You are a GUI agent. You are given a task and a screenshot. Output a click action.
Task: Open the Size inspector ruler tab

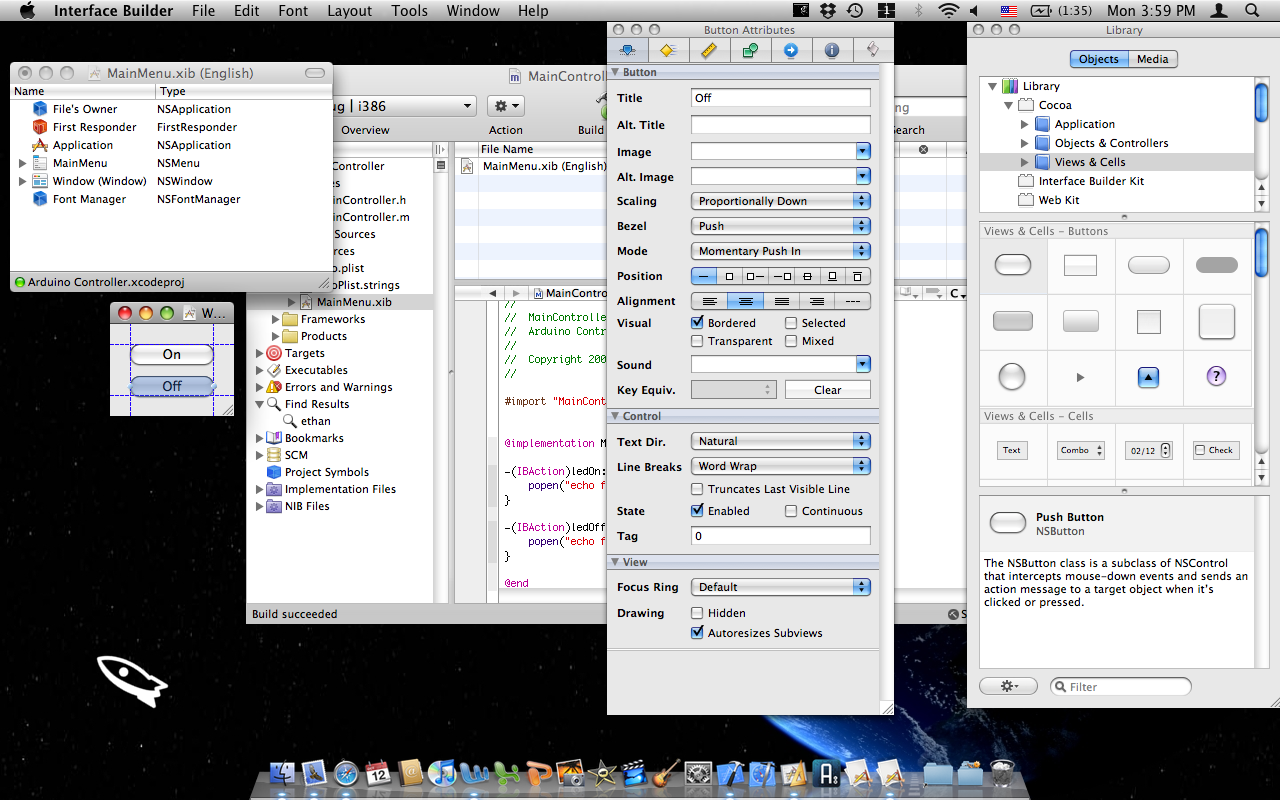709,50
